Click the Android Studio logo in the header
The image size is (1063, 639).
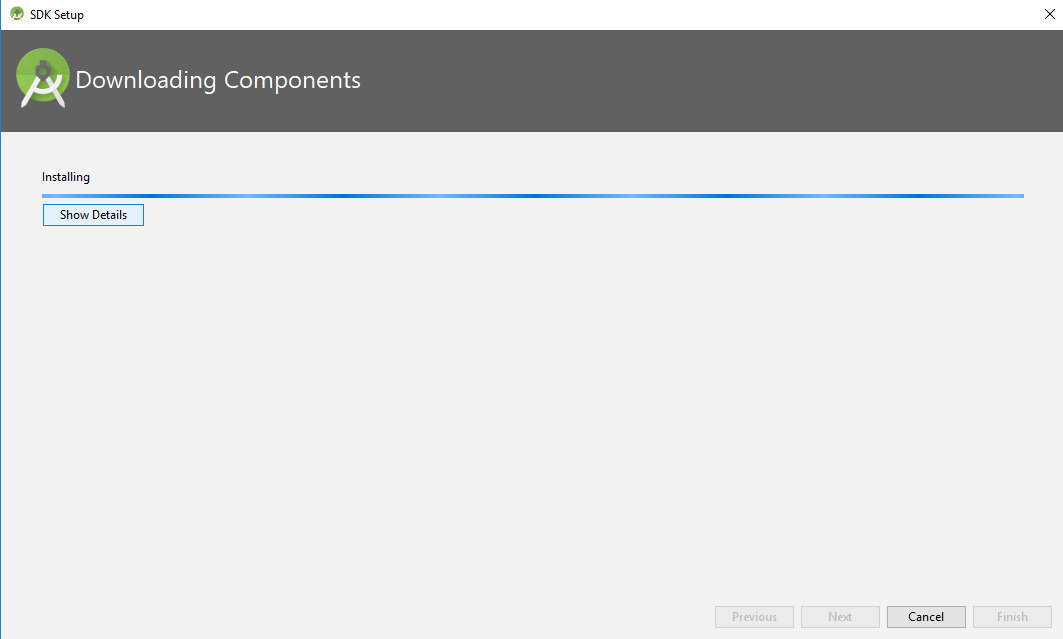(43, 79)
